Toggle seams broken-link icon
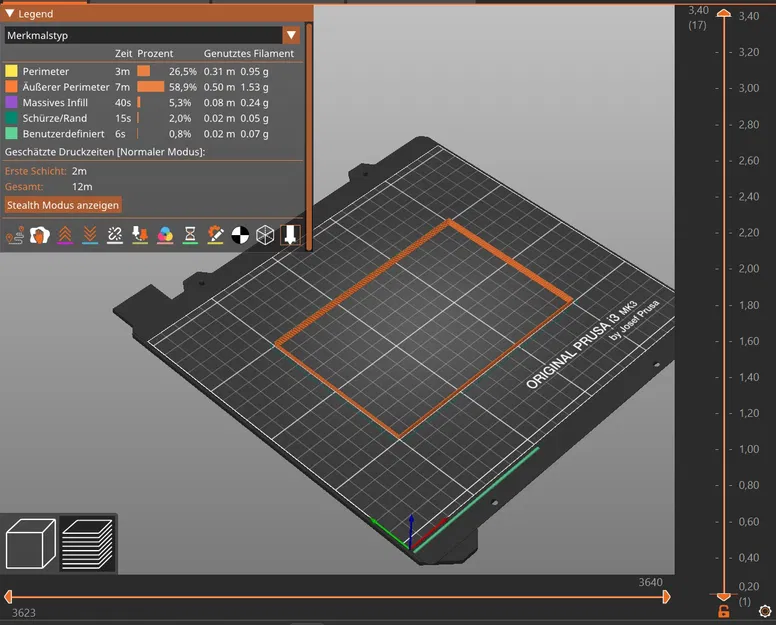Screen dimensions: 776x625 coord(115,235)
